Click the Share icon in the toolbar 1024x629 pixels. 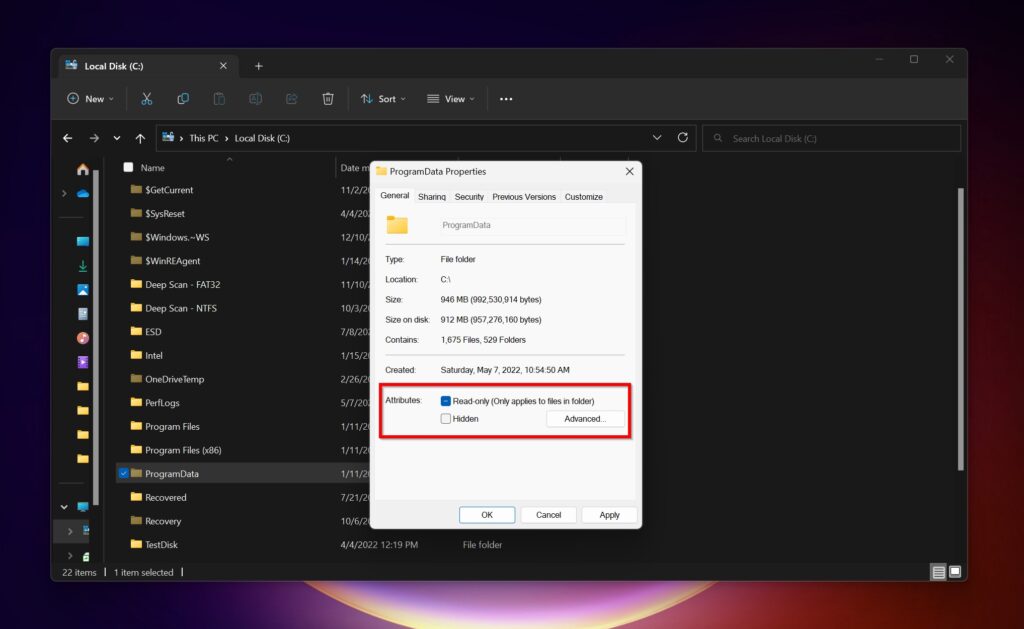click(291, 98)
